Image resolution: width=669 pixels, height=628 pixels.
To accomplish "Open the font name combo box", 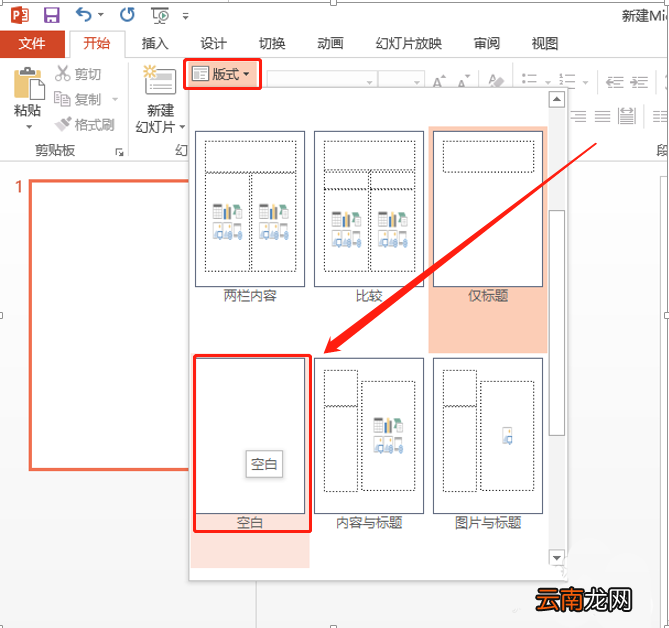I will click(x=322, y=79).
